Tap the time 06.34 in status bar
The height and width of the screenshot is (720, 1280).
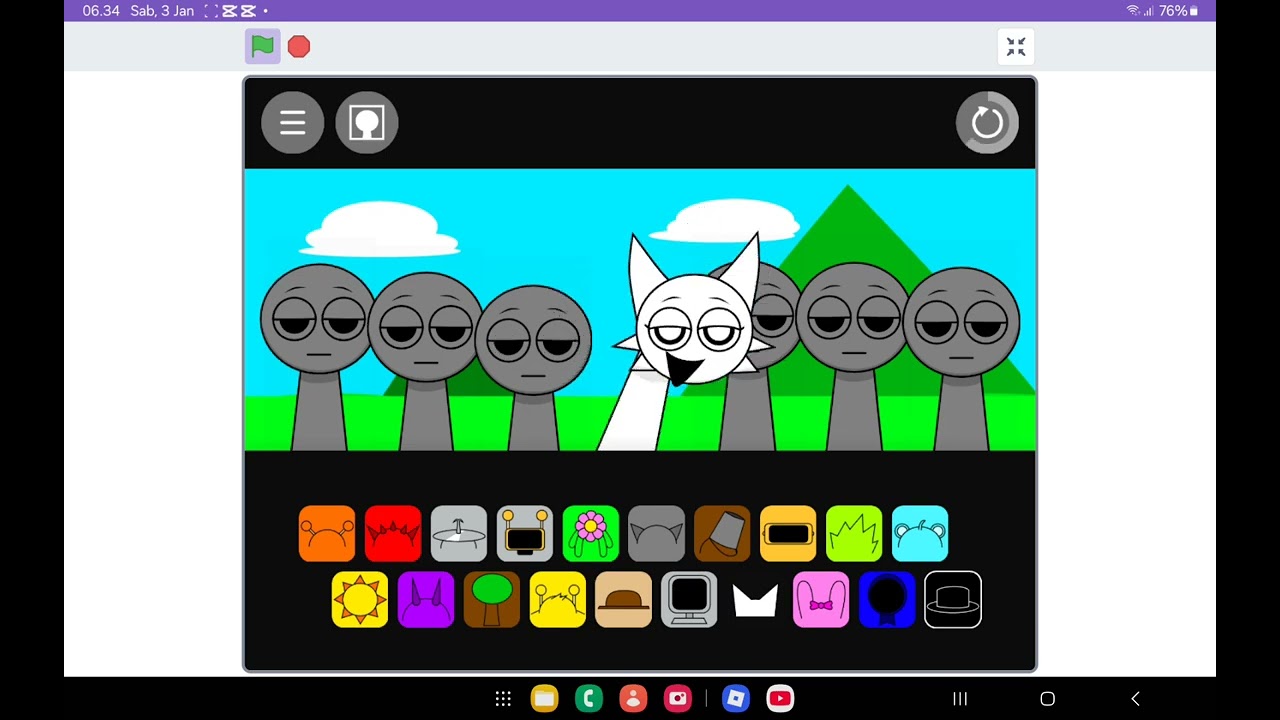(101, 11)
